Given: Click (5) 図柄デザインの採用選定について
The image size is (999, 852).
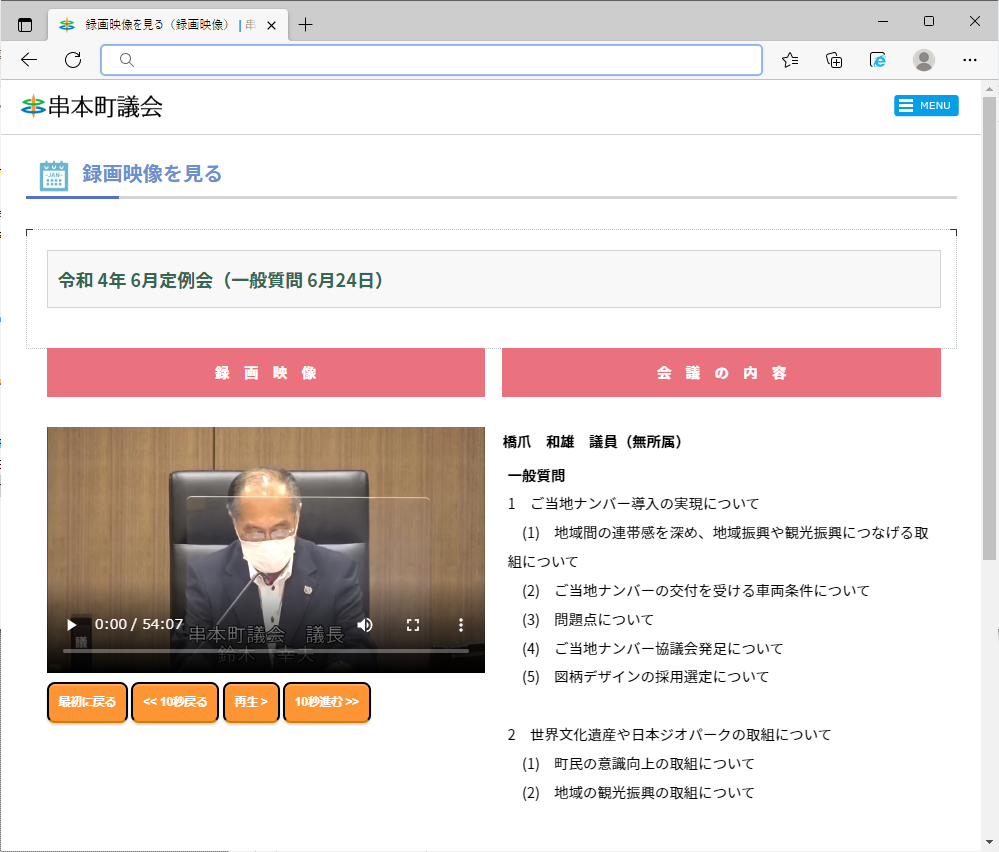Looking at the screenshot, I should [645, 677].
